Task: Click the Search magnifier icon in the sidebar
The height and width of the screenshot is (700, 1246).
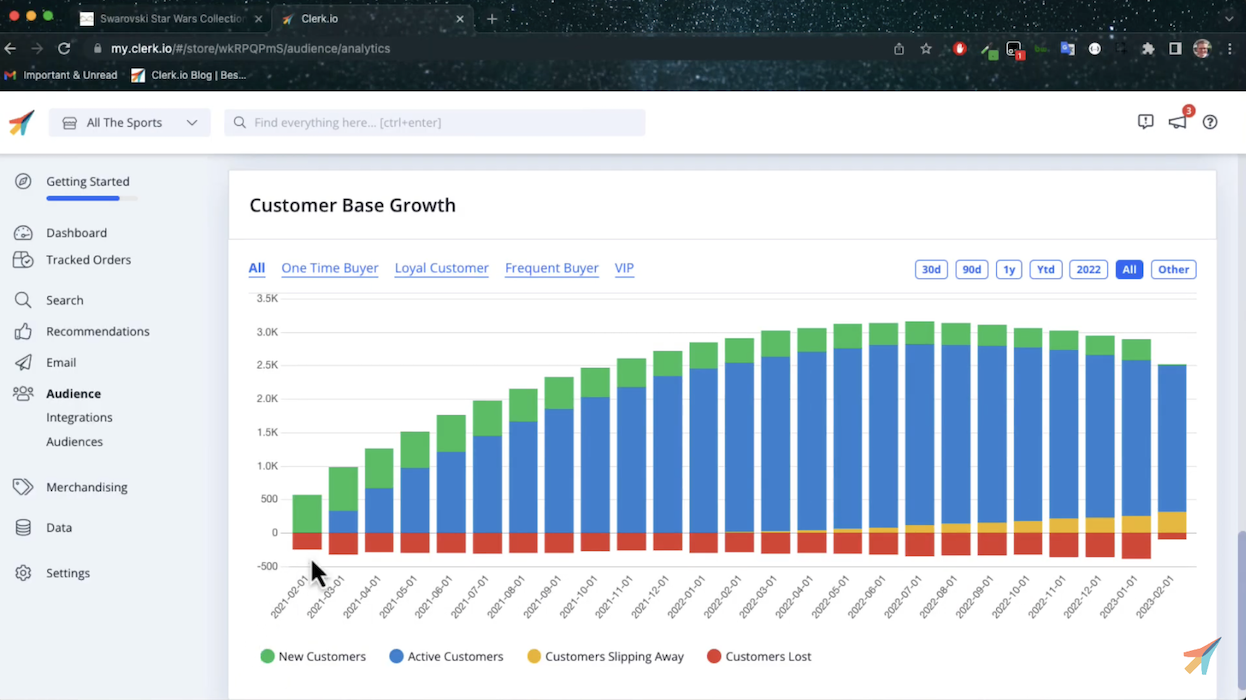Action: (23, 300)
